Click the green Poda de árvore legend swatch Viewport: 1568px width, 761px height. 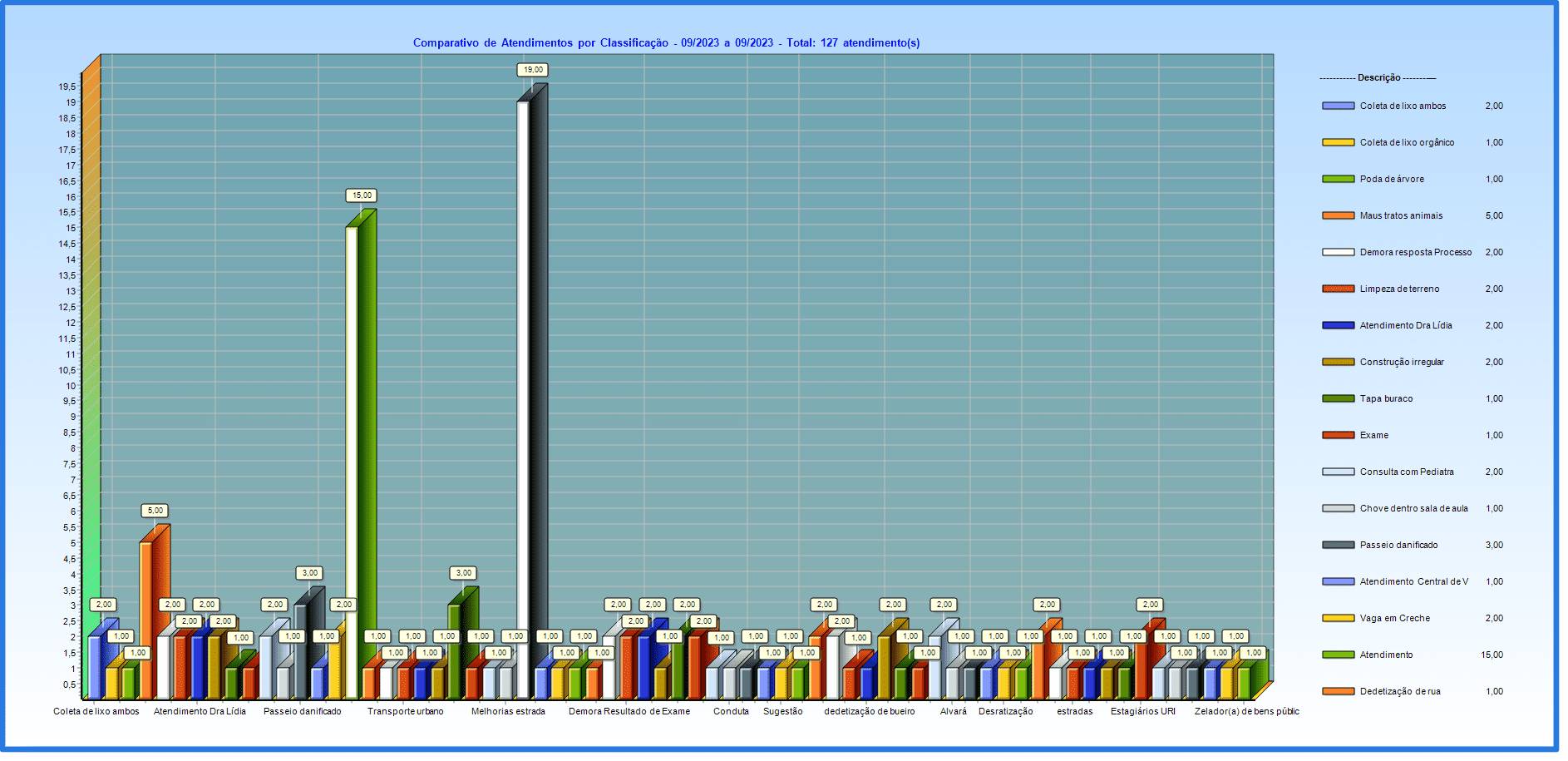[x=1338, y=179]
